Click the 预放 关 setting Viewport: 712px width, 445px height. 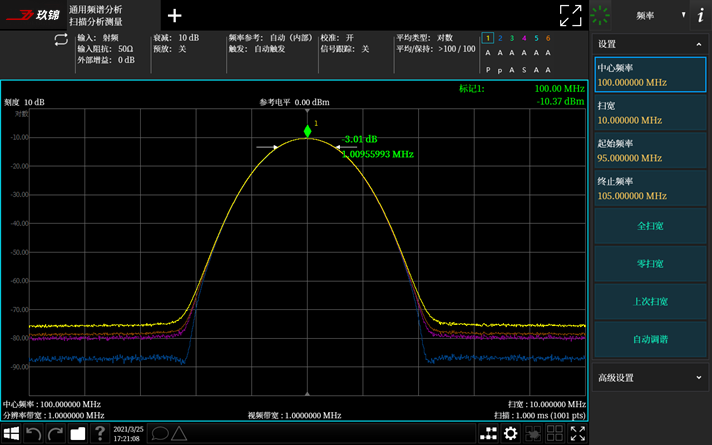tap(170, 49)
